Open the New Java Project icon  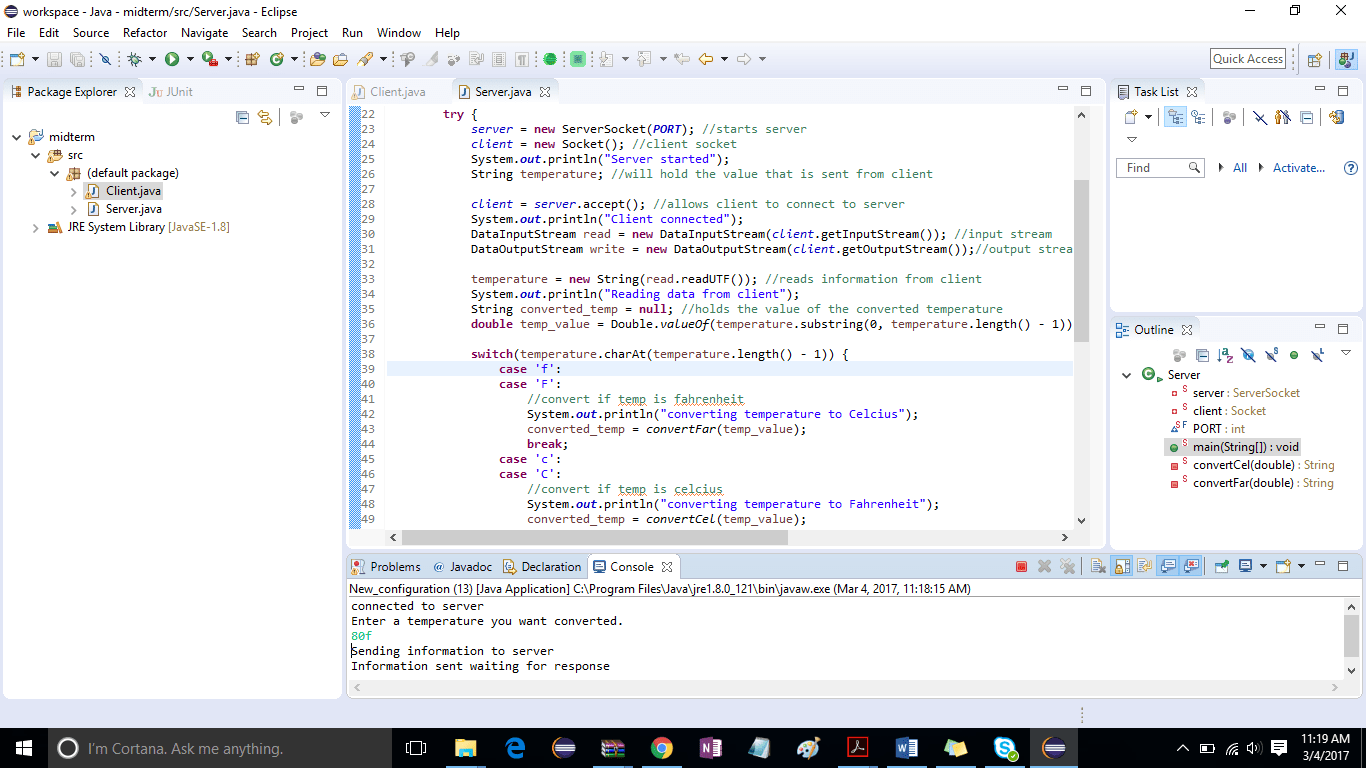[x=253, y=59]
